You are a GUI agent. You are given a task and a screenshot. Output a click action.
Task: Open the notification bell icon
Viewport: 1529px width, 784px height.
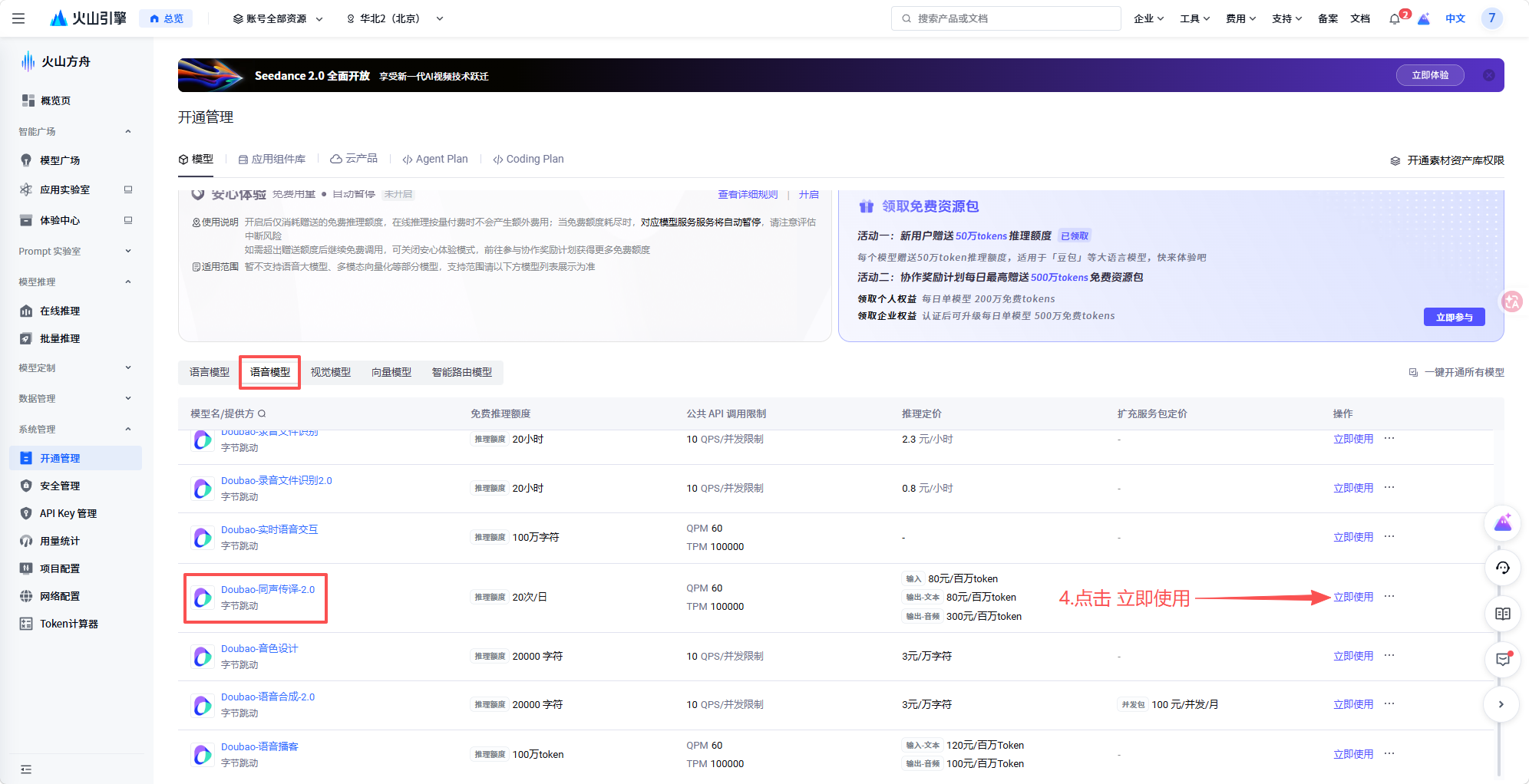(x=1395, y=19)
